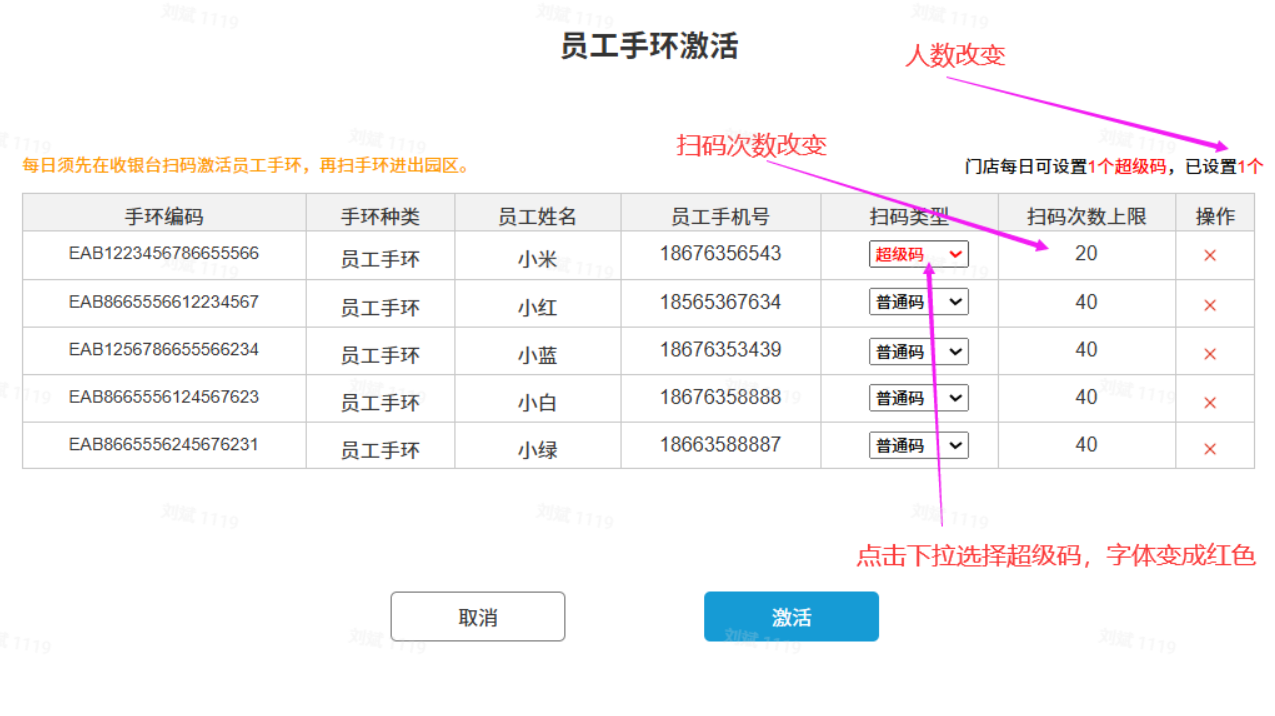Click the 手环编码 column header
This screenshot has width=1275, height=716.
pyautogui.click(x=164, y=216)
